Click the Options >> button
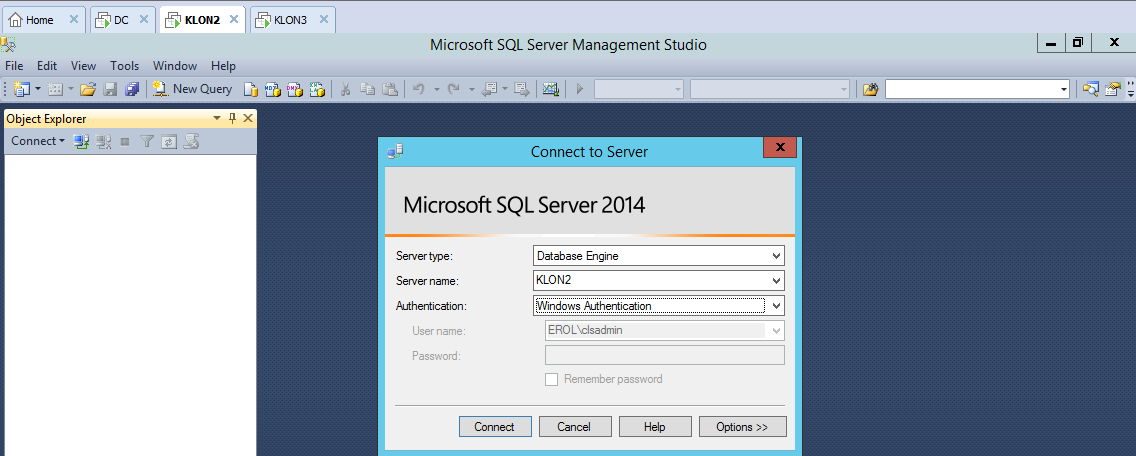This screenshot has height=456, width=1136. [x=742, y=427]
